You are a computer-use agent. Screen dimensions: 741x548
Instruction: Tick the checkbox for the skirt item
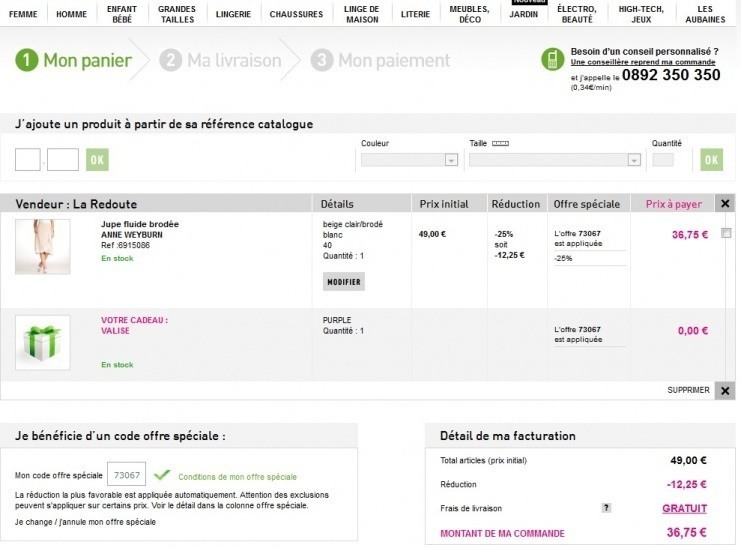coord(726,233)
